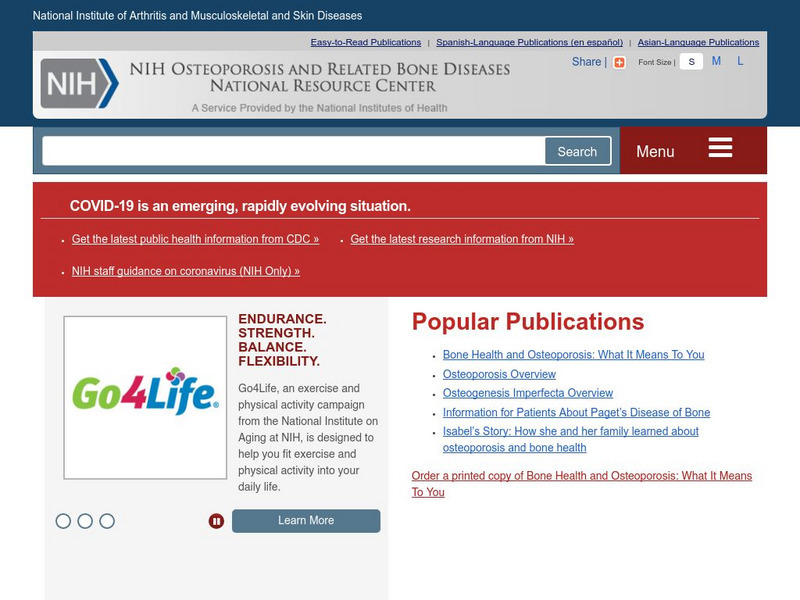
Task: Open NIH latest research information link
Action: (462, 239)
